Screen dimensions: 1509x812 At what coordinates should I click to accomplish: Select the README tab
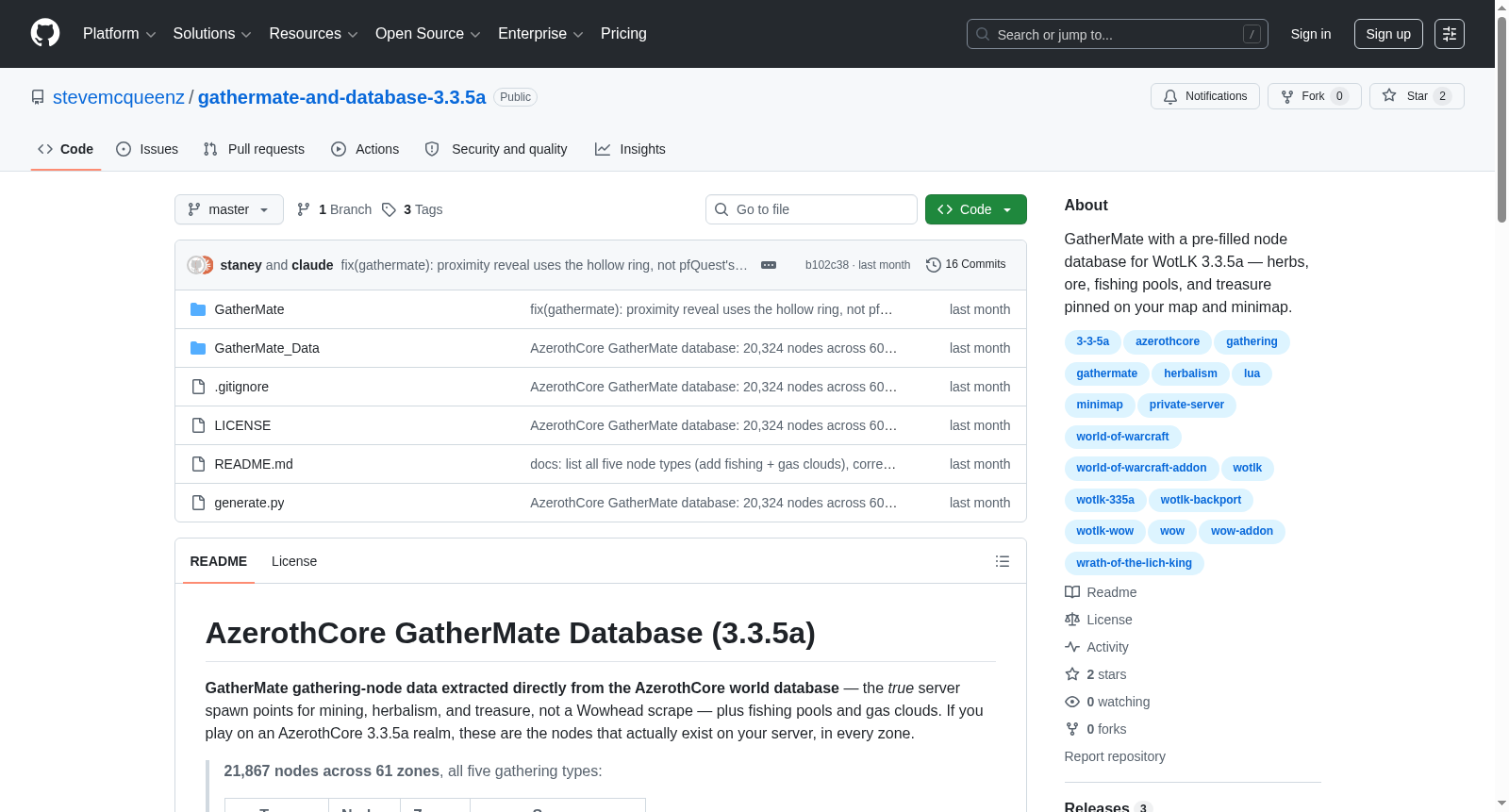(x=219, y=561)
